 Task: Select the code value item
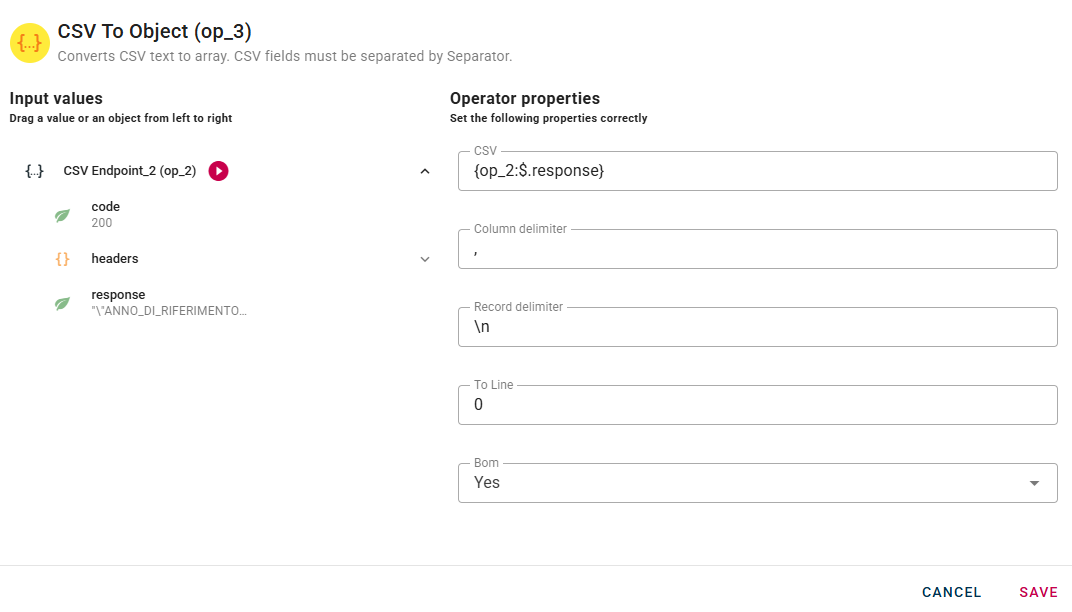pyautogui.click(x=105, y=214)
